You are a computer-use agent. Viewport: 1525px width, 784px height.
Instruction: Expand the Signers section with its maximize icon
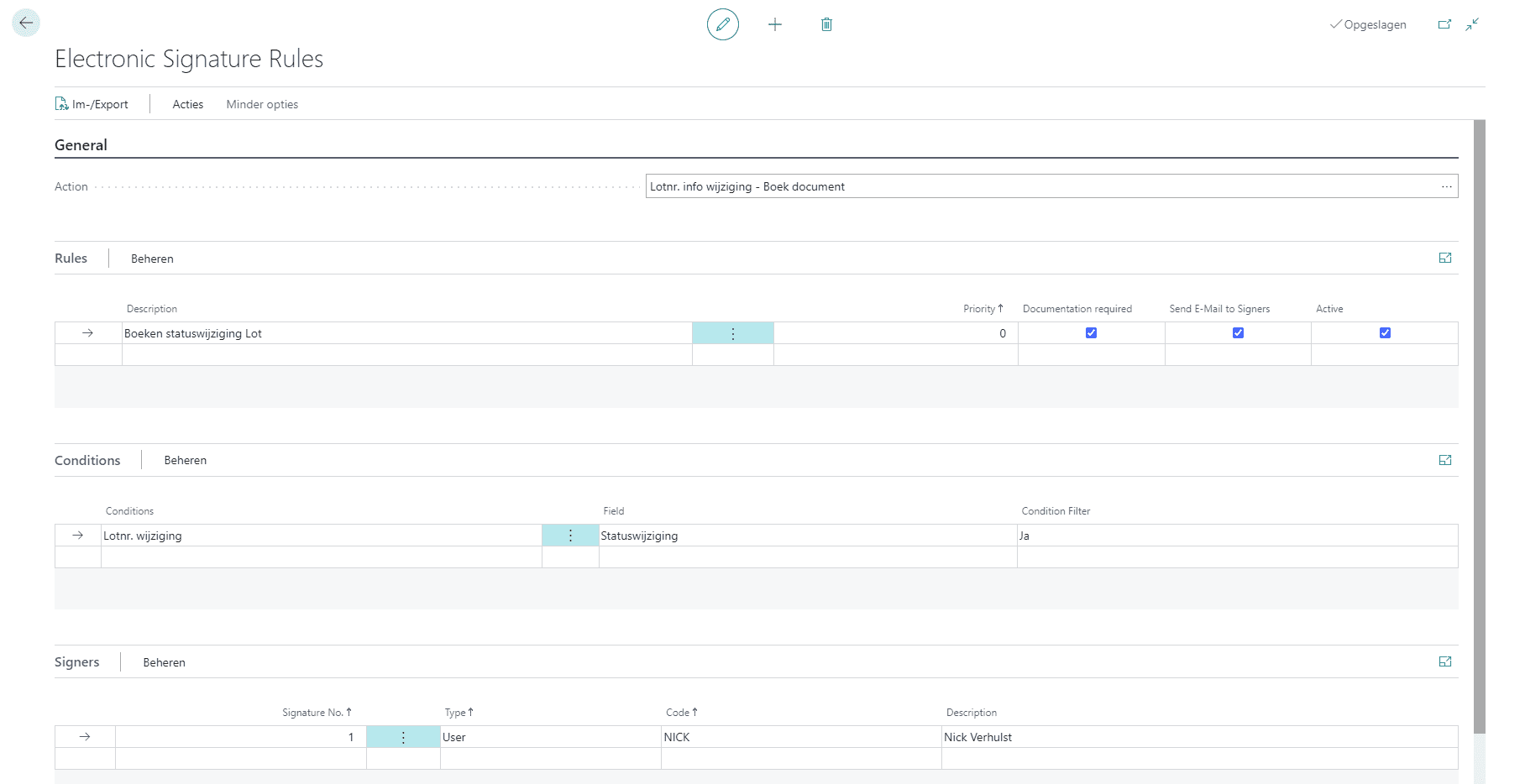pyautogui.click(x=1444, y=662)
